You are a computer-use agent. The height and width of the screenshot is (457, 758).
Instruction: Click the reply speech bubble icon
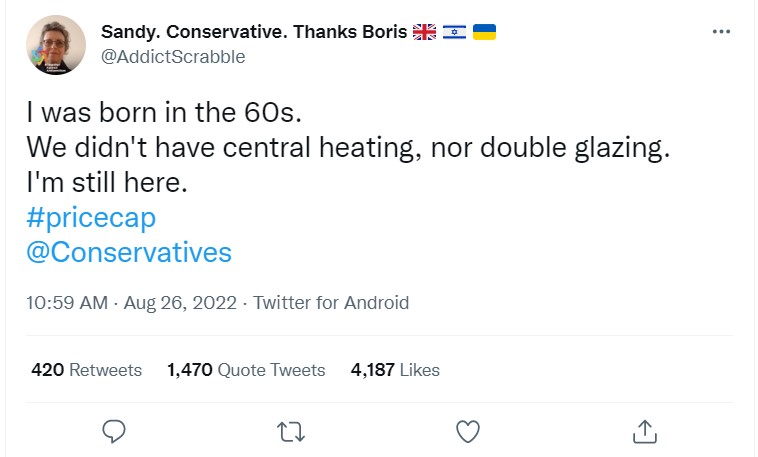(x=115, y=430)
